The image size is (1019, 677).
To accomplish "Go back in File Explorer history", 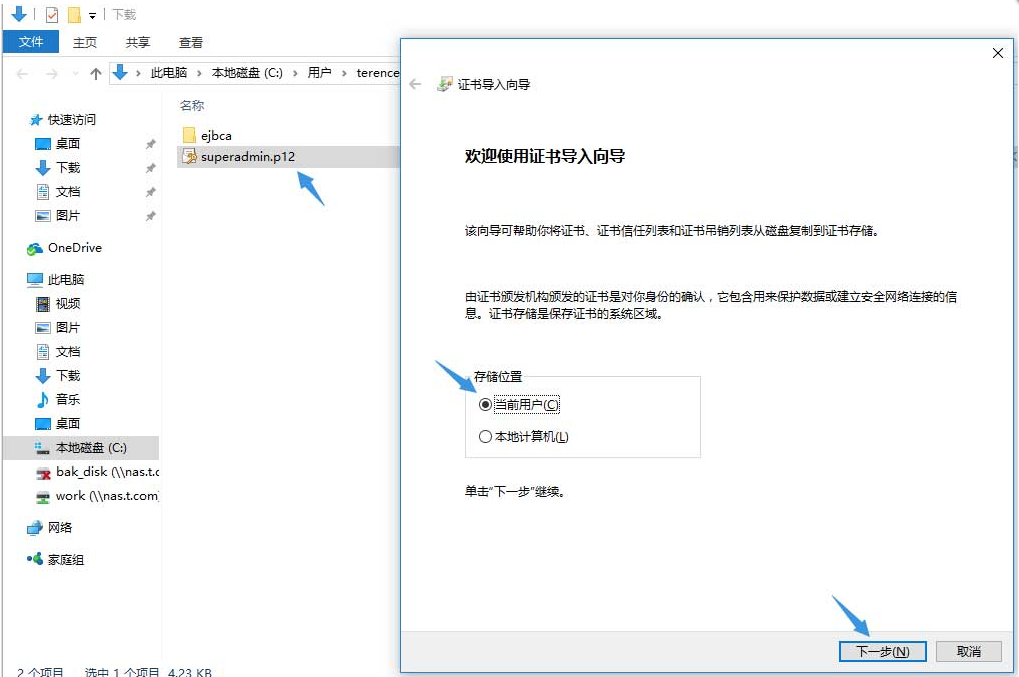I will pos(22,73).
